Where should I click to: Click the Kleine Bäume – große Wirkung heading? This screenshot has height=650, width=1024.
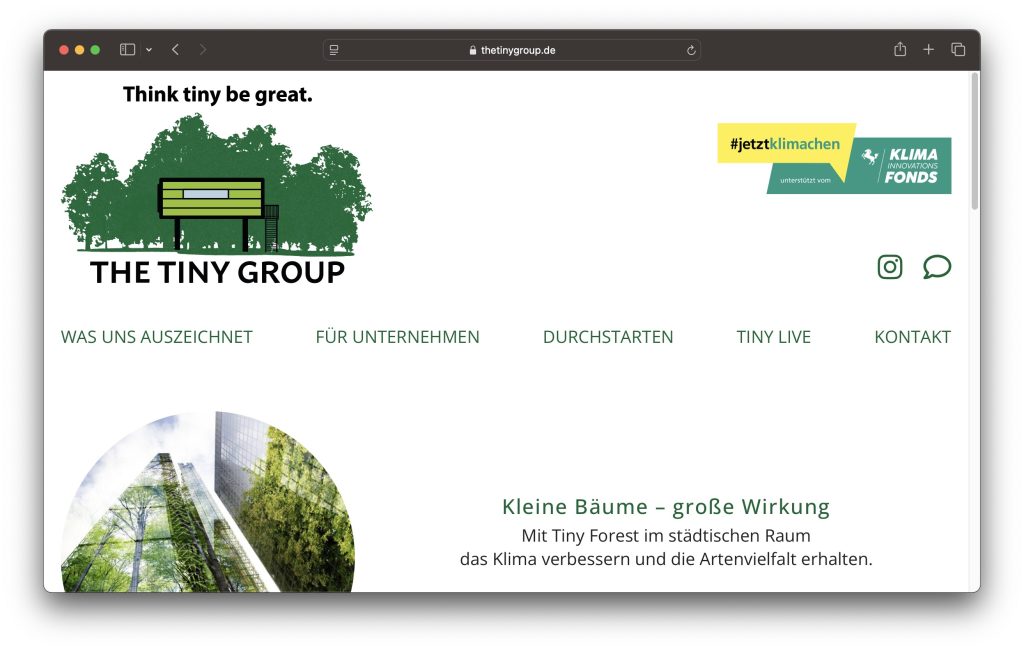coord(665,507)
